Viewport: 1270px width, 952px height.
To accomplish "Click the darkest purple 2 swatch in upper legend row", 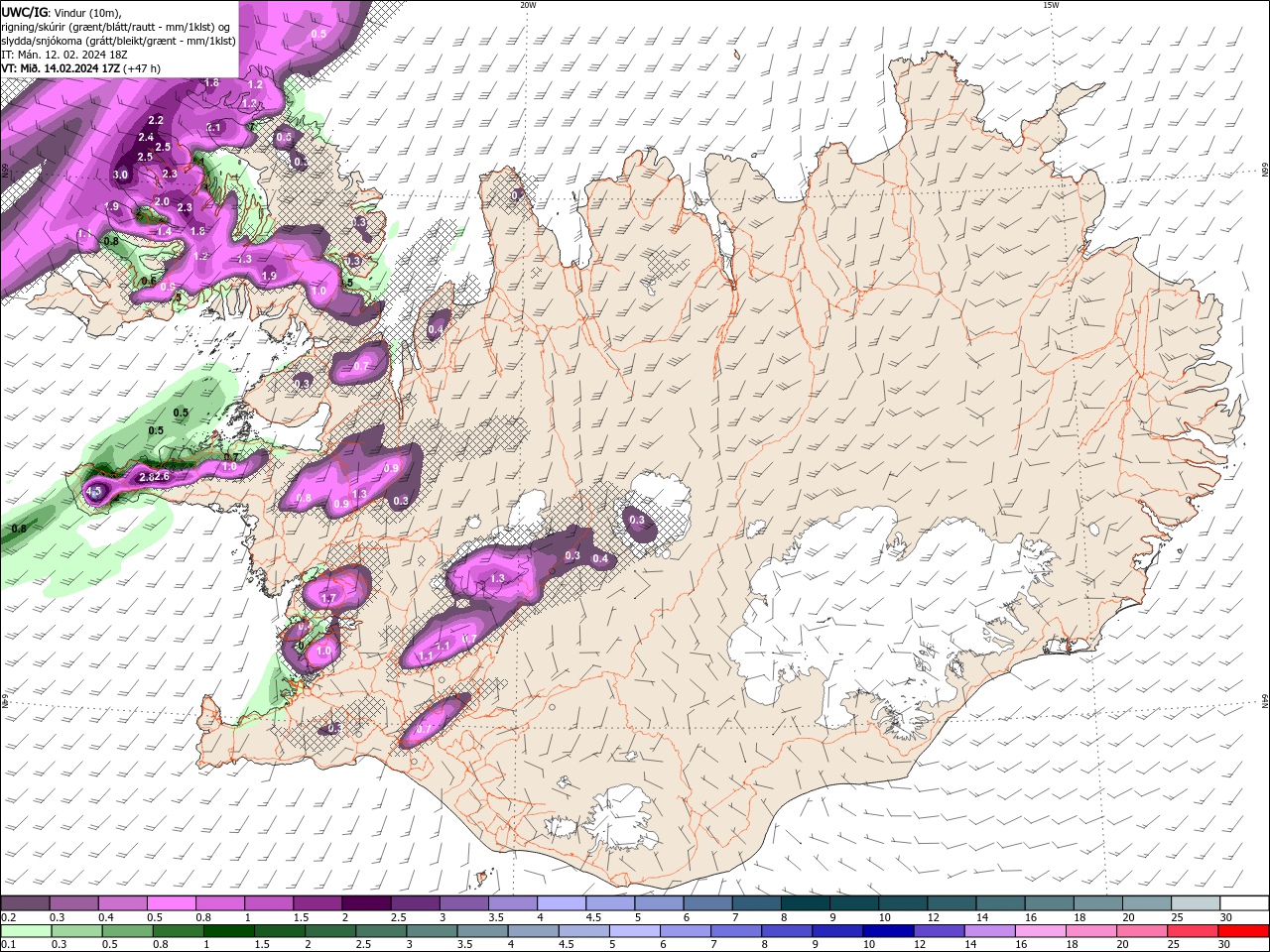I will tap(366, 903).
